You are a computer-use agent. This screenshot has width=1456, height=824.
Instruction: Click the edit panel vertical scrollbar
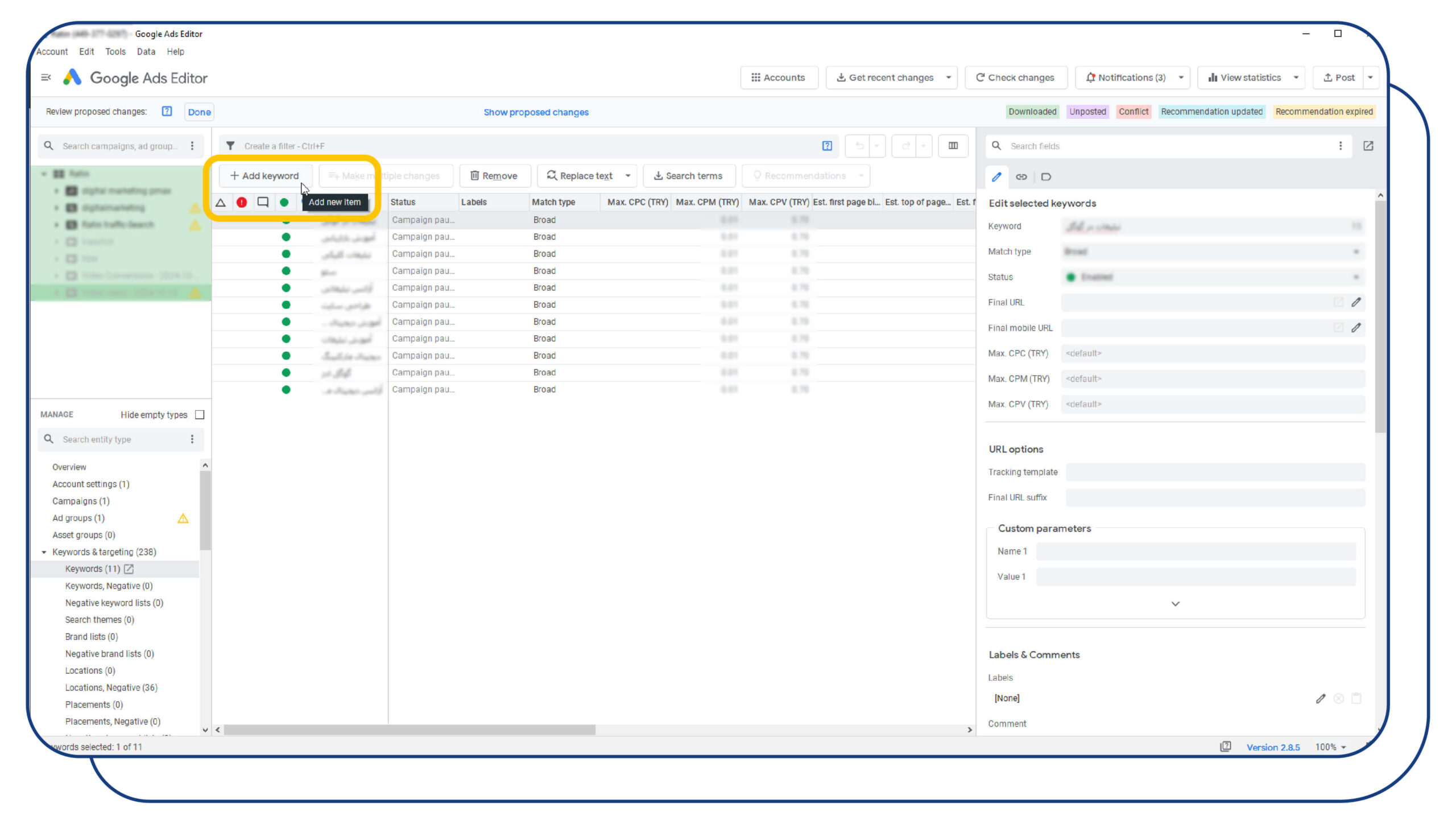click(1380, 317)
